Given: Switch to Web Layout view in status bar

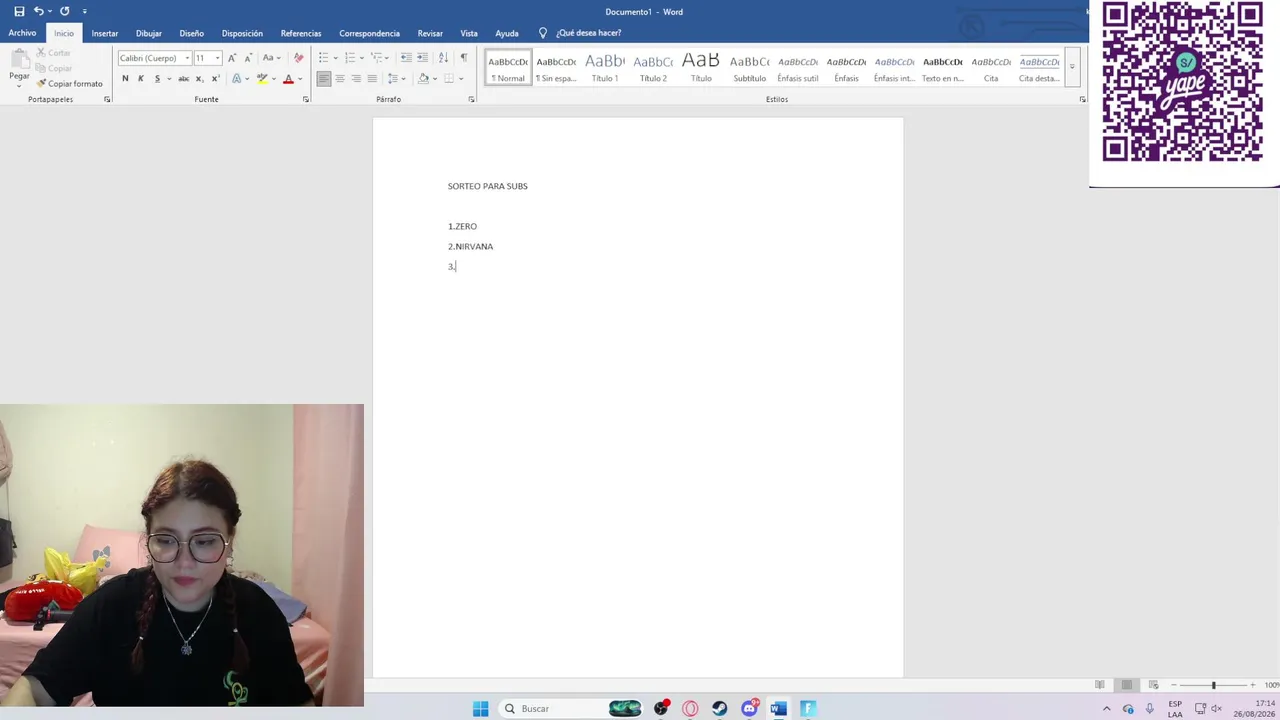Looking at the screenshot, I should click(x=1153, y=685).
